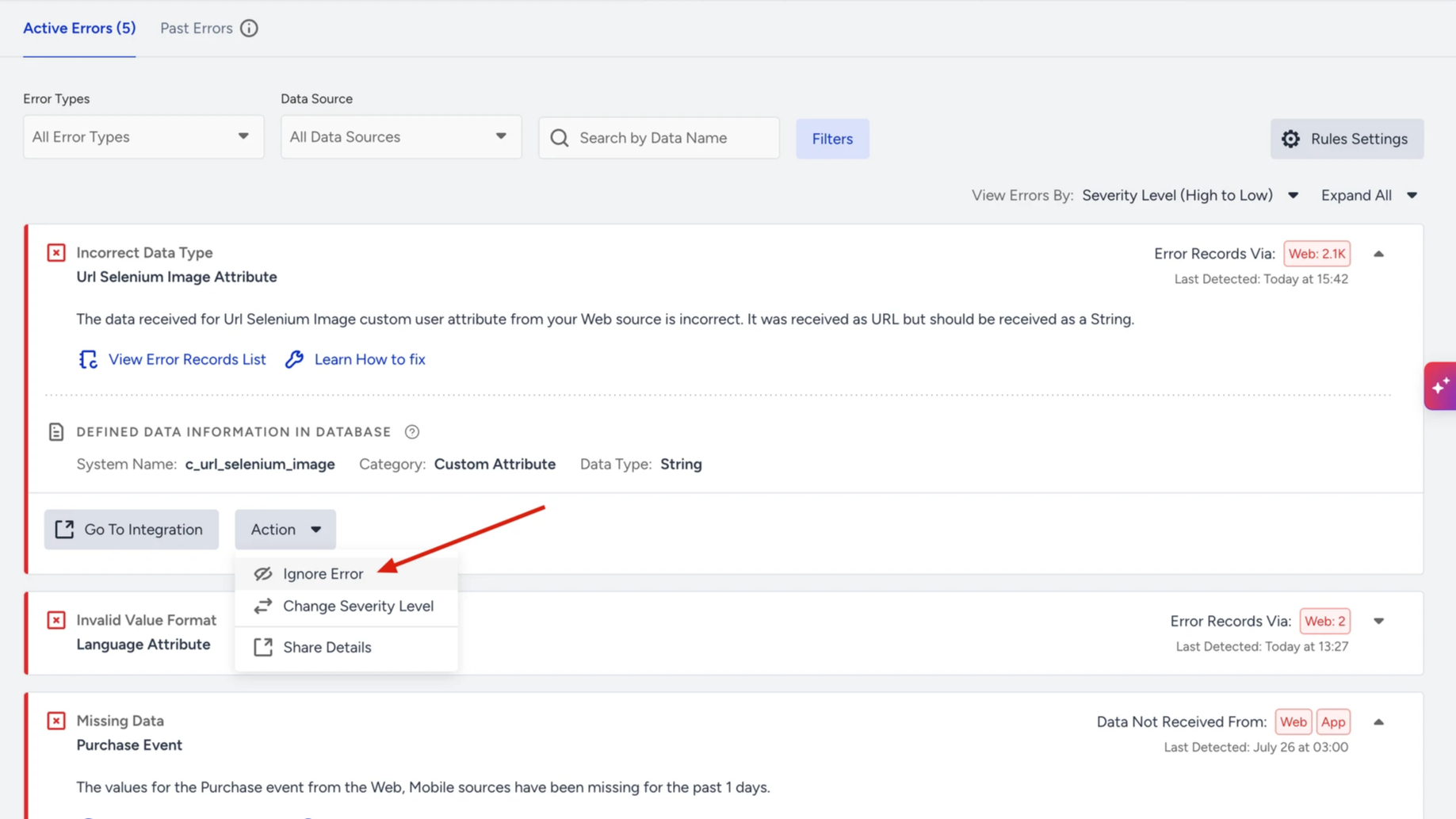Click the records list icon beside View Error Records

(x=88, y=359)
